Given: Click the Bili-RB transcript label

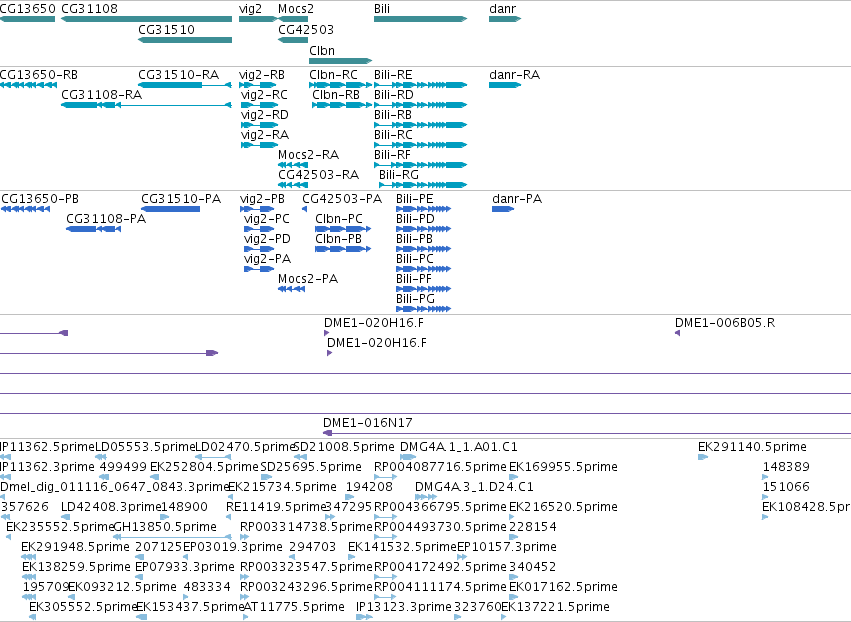Looking at the screenshot, I should [x=393, y=115].
